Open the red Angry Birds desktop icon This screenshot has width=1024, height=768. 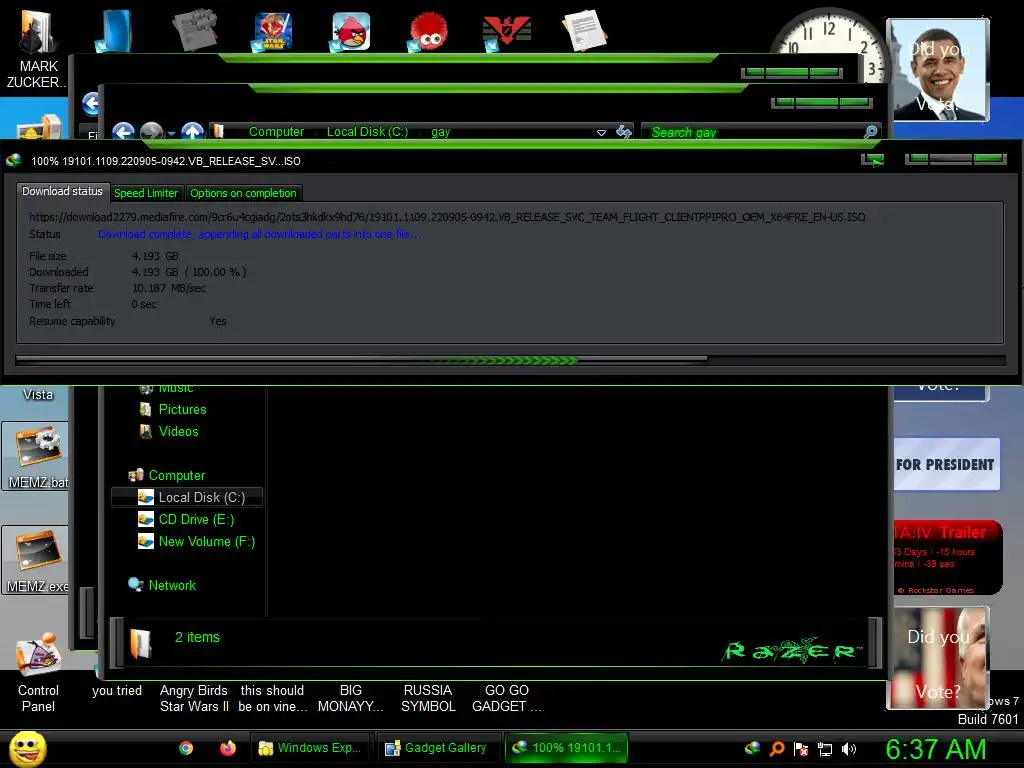click(351, 31)
